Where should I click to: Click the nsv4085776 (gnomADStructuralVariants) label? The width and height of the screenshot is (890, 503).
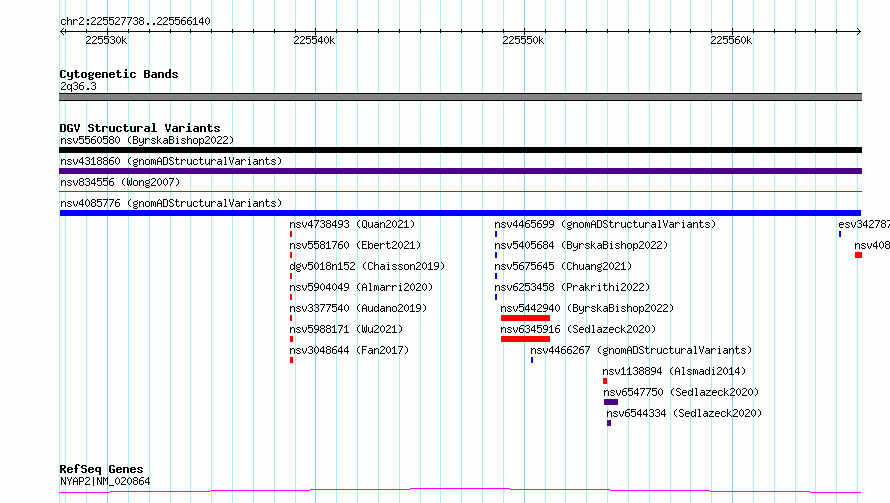coord(171,203)
